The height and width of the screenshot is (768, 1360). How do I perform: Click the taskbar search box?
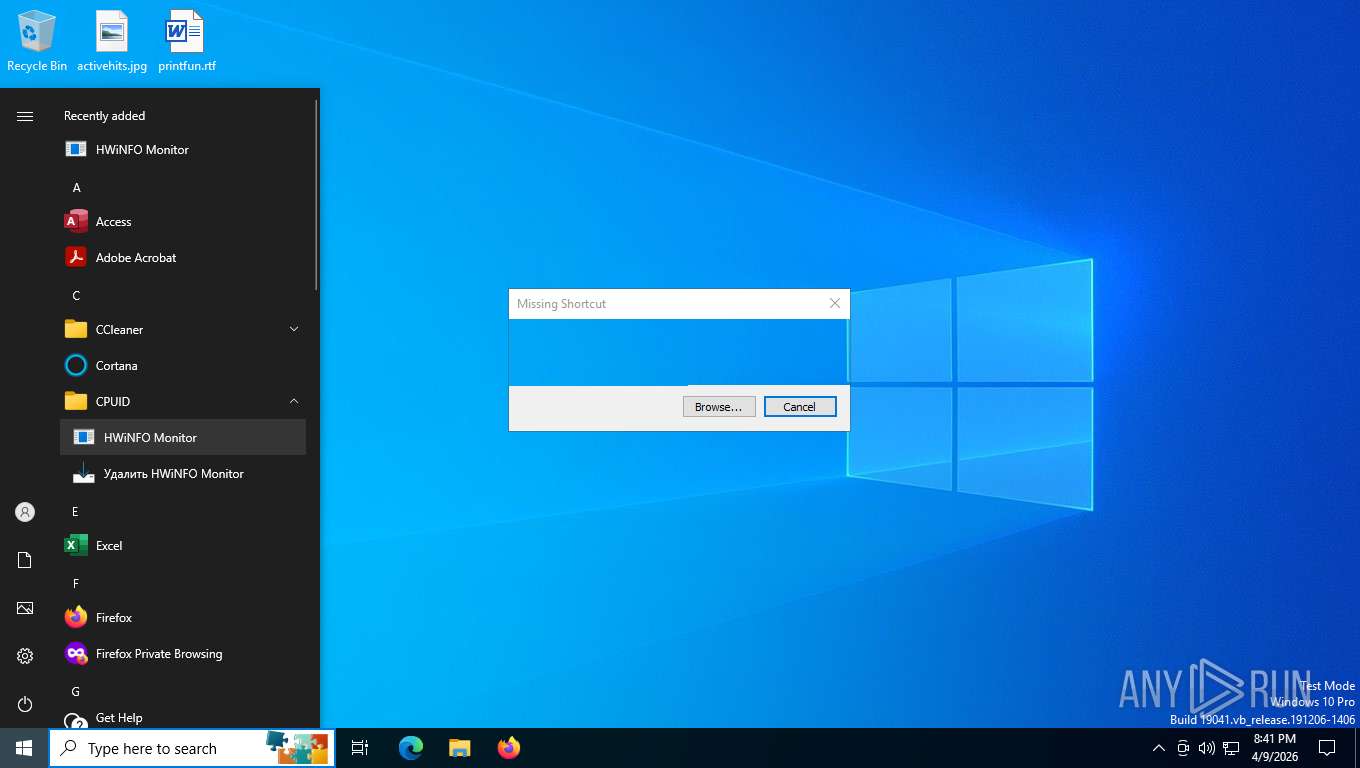point(192,748)
